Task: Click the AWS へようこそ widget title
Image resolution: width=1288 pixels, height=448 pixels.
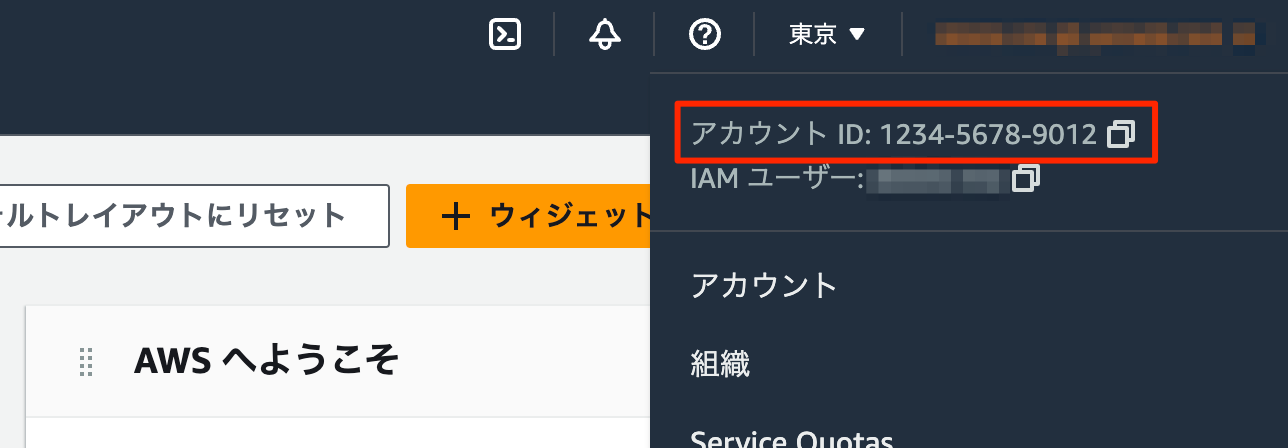Action: [x=267, y=360]
